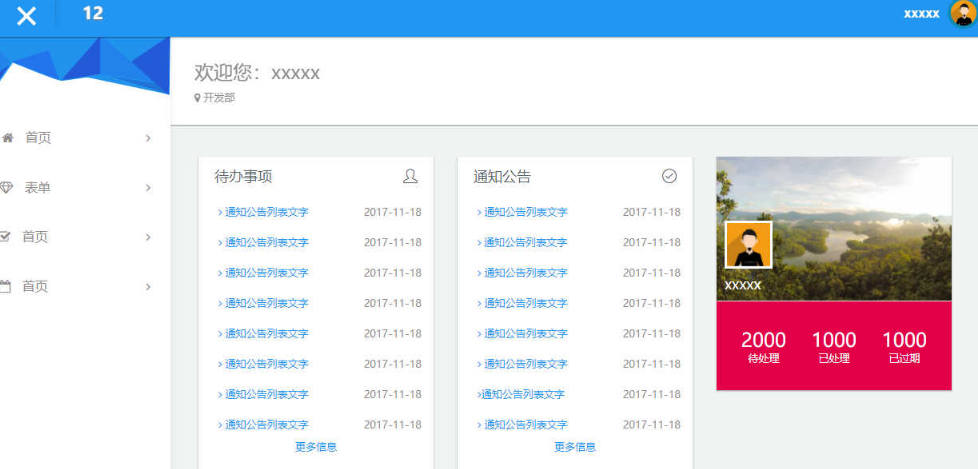Click the xxxxx username in the top bar
The image size is (978, 469).
click(x=921, y=14)
